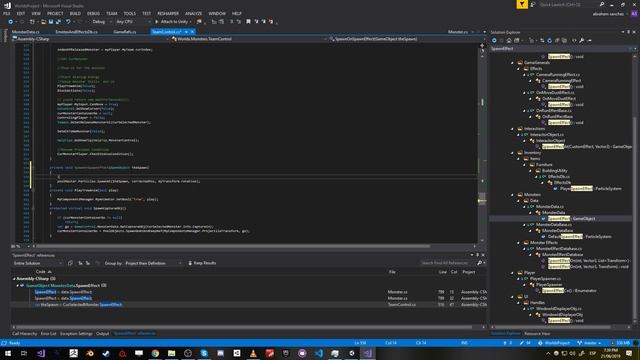Toggle bookmark icon in toolbar
640x360 pixels.
coord(248,22)
